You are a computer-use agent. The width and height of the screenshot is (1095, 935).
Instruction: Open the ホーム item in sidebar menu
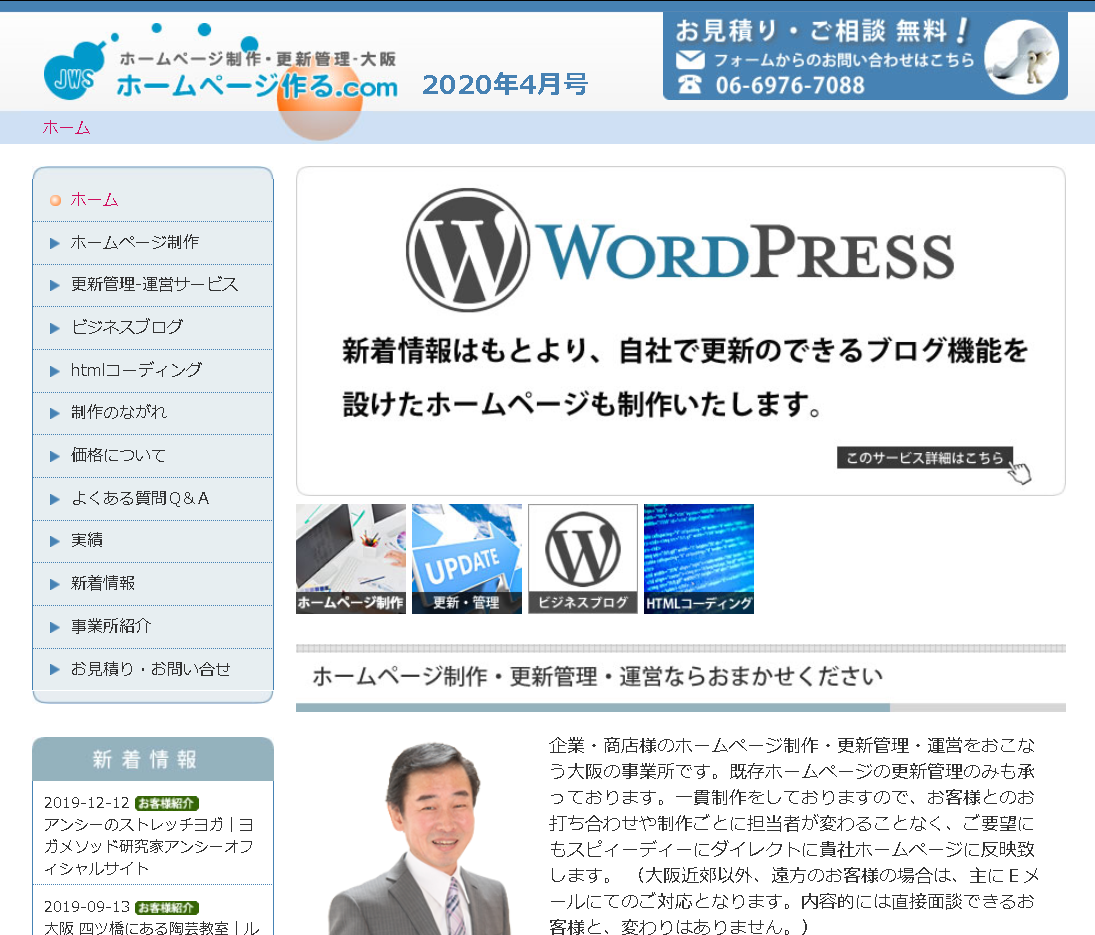click(x=153, y=200)
